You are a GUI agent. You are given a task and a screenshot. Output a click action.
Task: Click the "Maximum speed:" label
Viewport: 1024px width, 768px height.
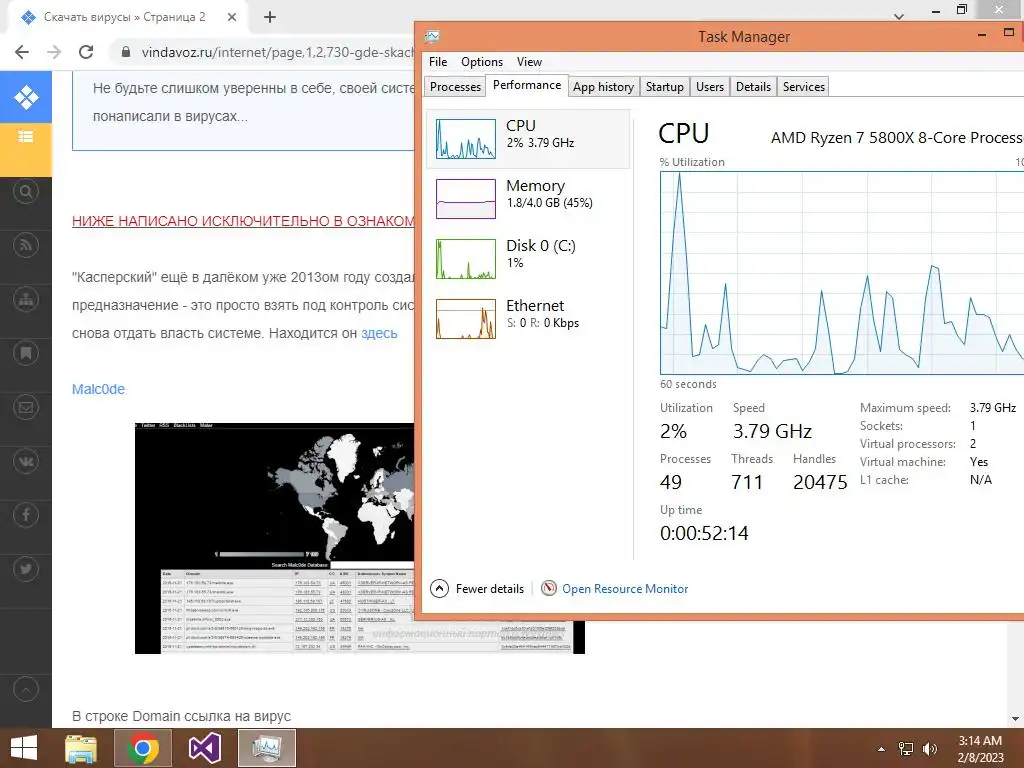[905, 408]
